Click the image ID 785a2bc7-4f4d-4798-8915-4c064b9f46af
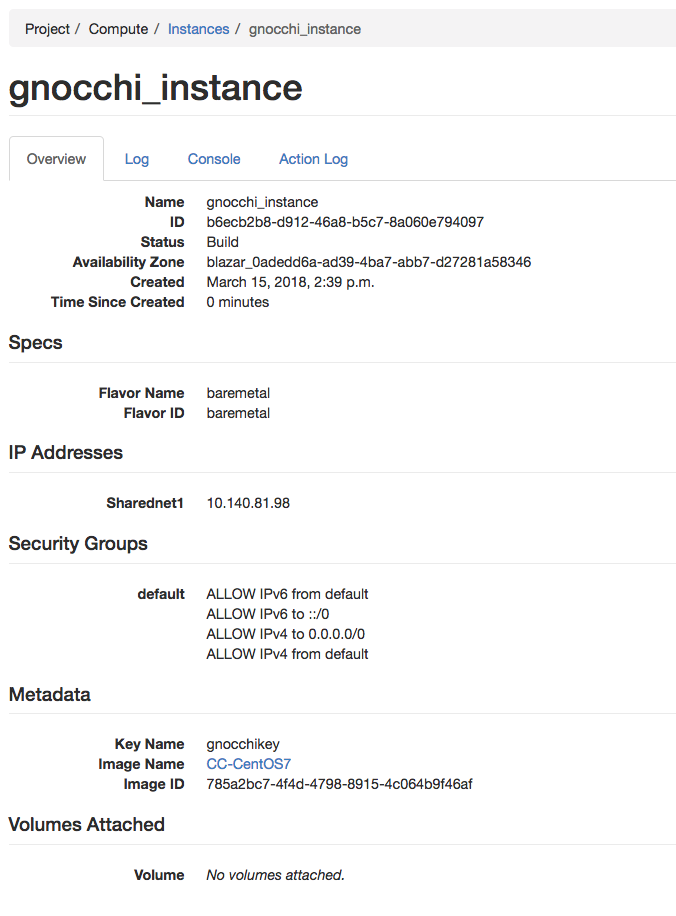The width and height of the screenshot is (676, 916). click(x=339, y=784)
